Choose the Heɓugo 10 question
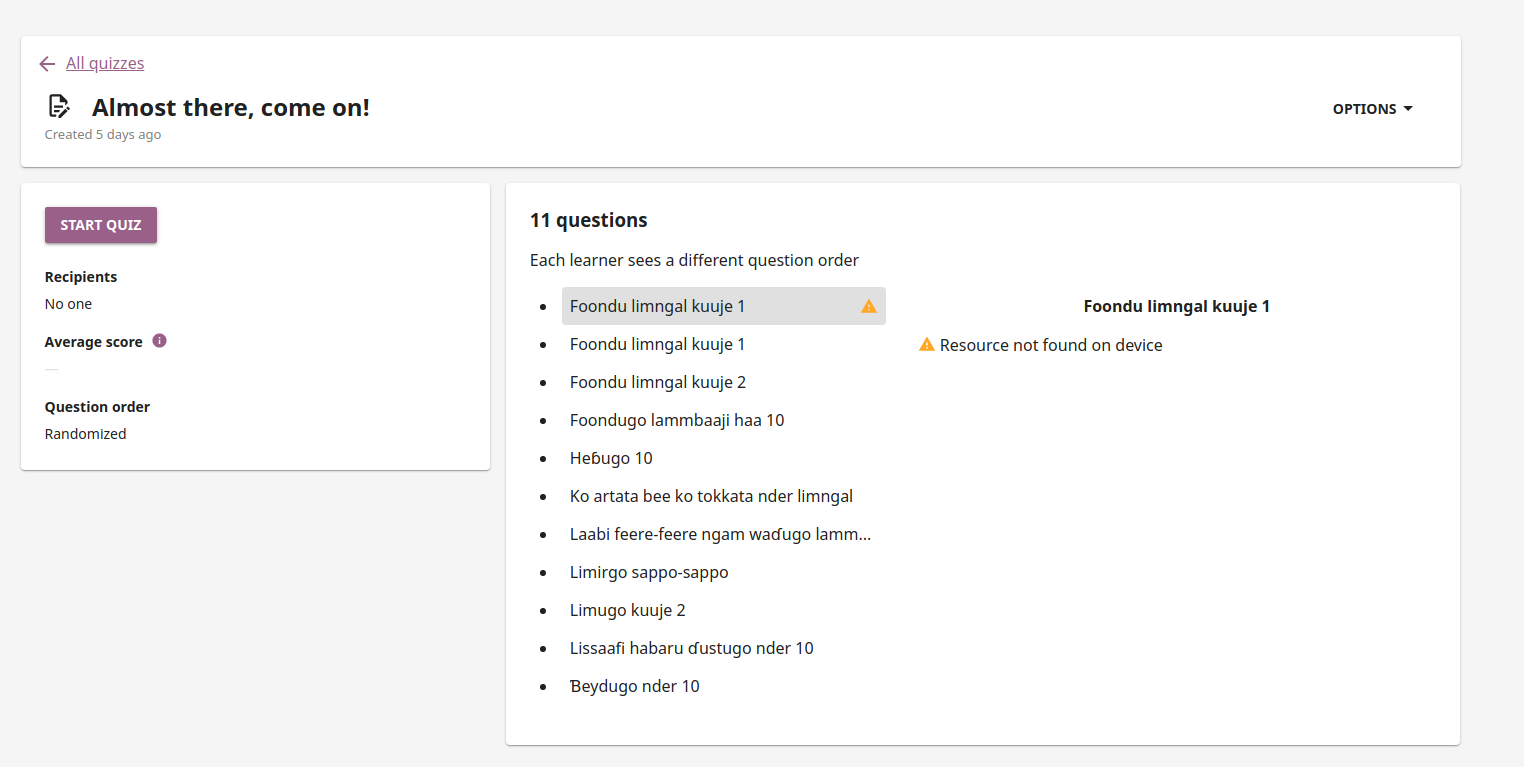This screenshot has width=1524, height=767. click(724, 458)
